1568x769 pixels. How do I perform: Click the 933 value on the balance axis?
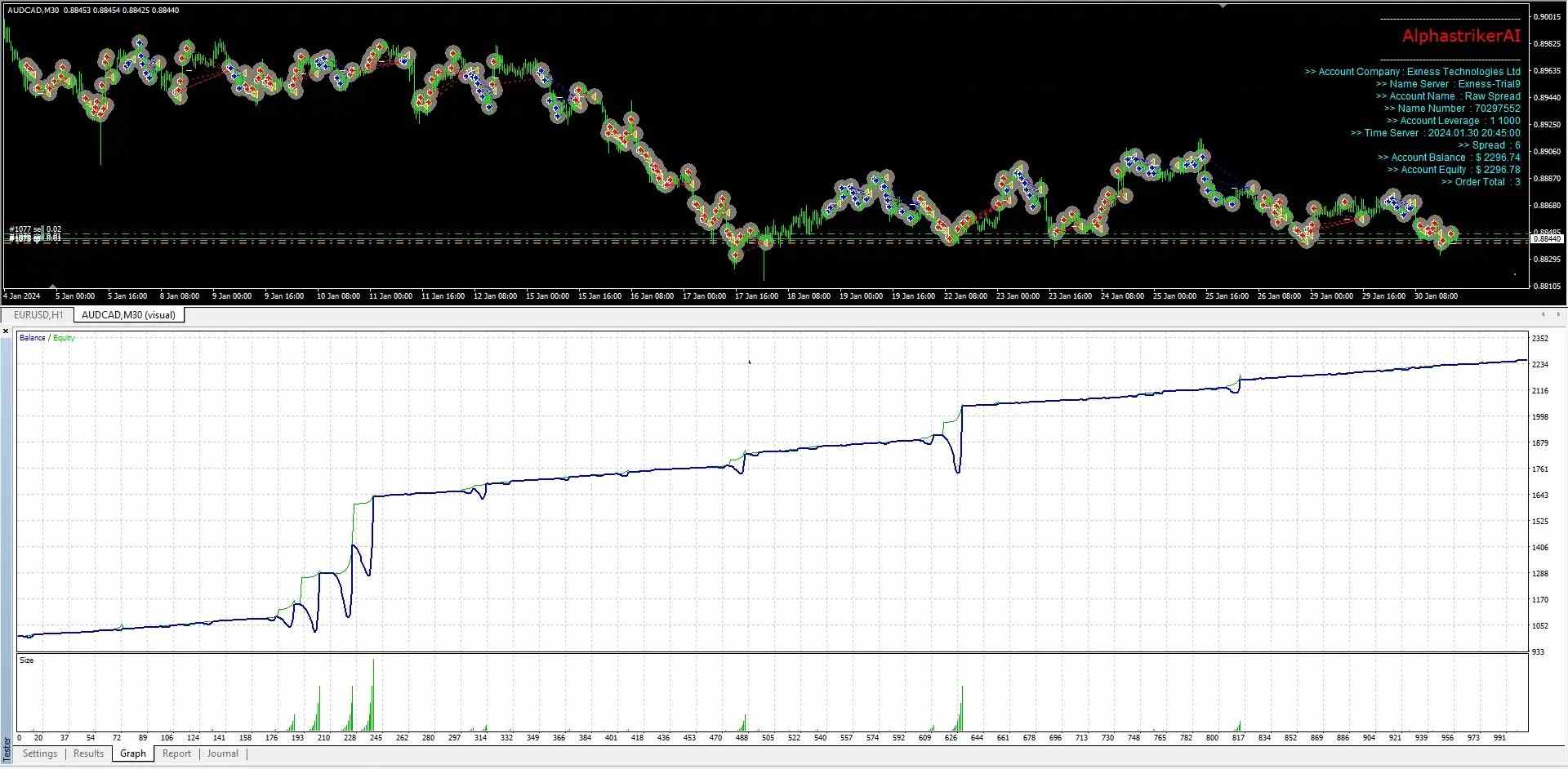tap(1539, 652)
